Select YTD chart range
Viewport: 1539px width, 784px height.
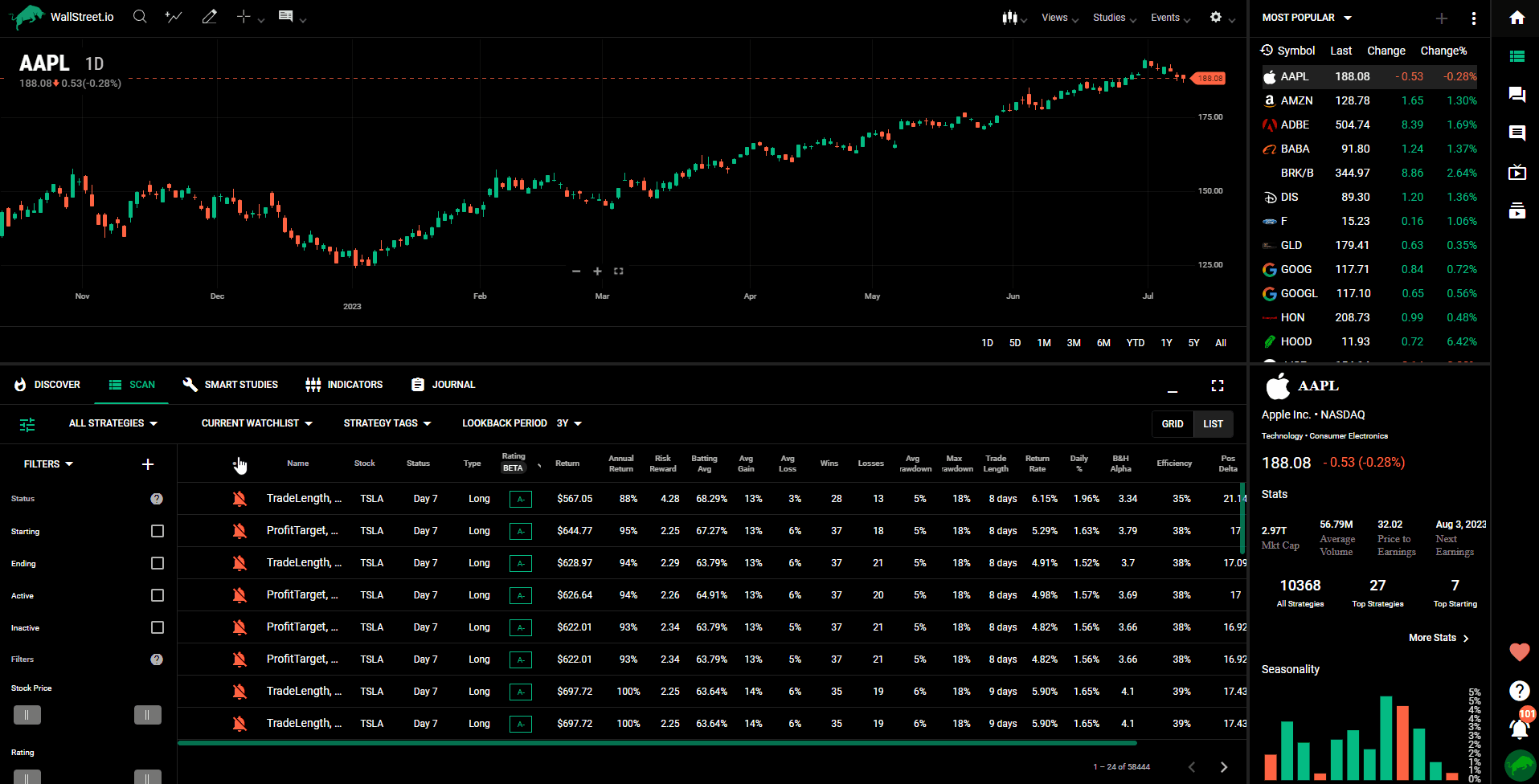click(x=1135, y=343)
